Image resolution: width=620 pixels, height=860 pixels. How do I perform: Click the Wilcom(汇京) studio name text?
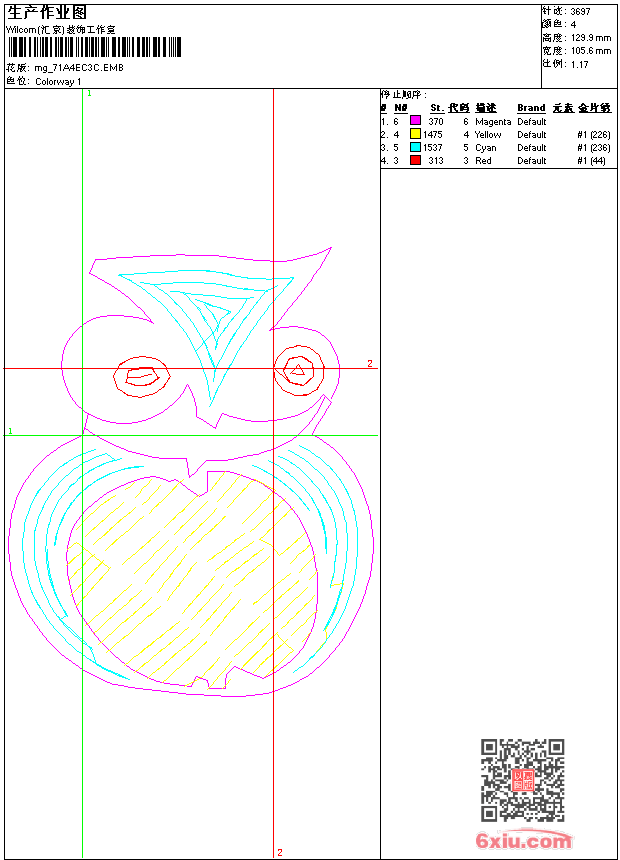tap(60, 30)
